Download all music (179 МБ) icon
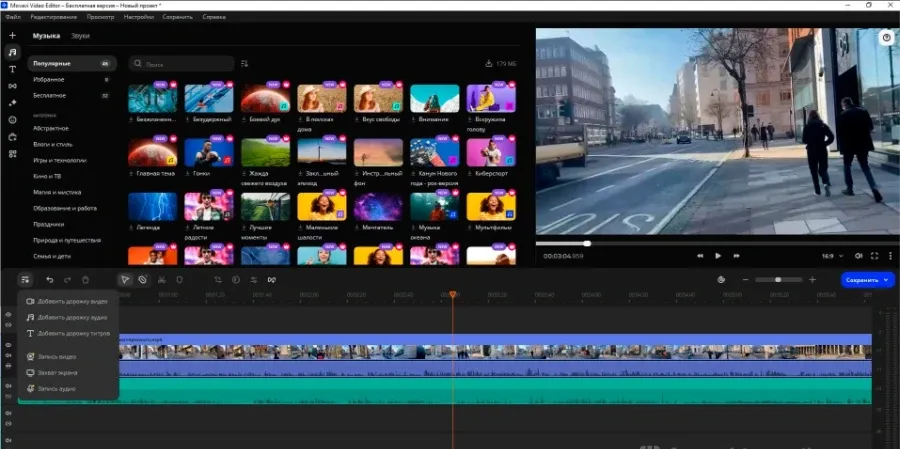Screen dimensions: 900x449 (489, 64)
